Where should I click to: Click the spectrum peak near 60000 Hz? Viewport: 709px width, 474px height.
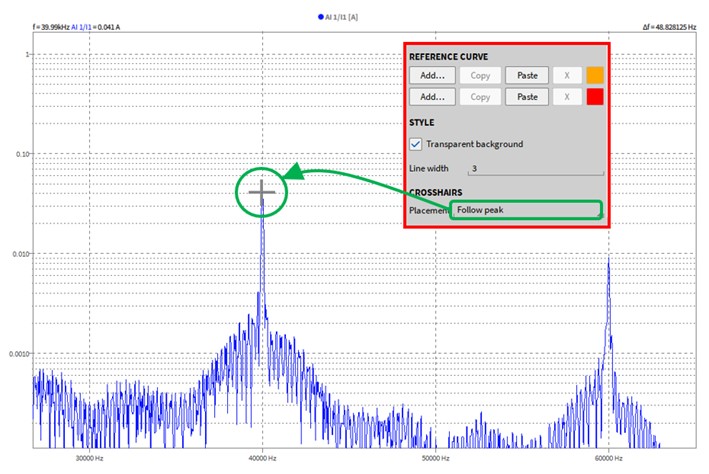(608, 262)
